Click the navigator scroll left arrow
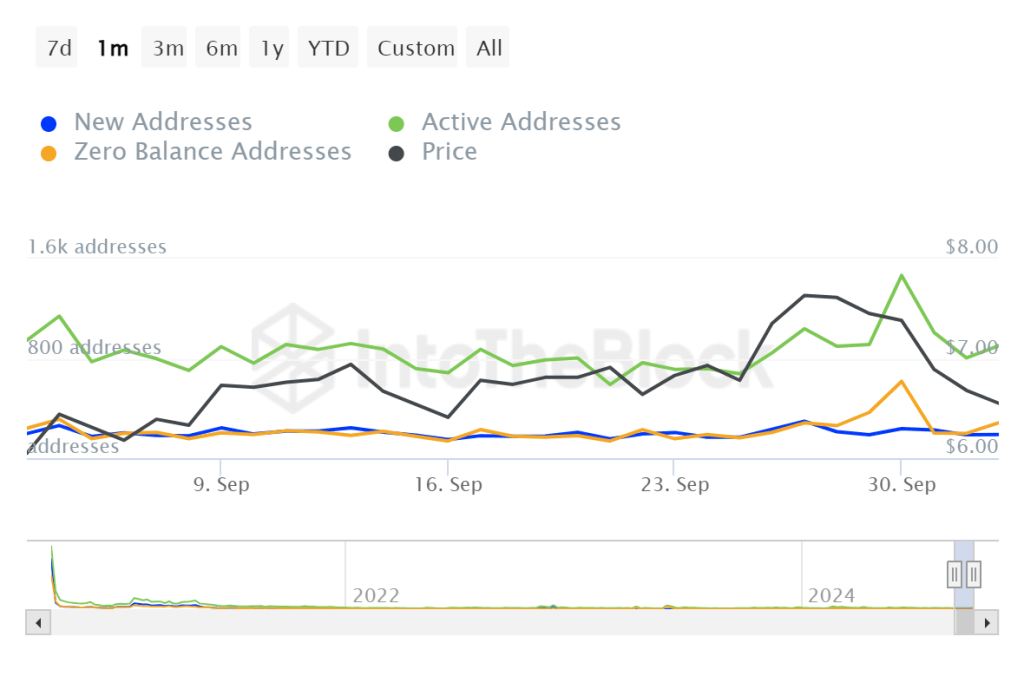1024x676 pixels. [x=39, y=622]
